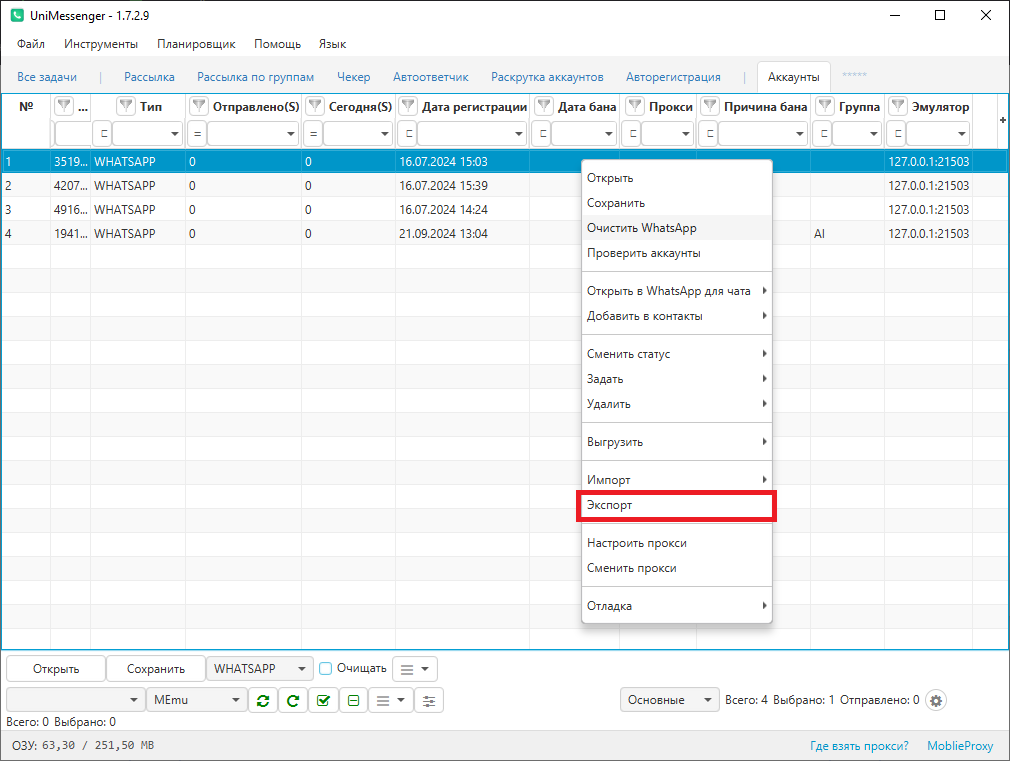Click the filter funnel icon for Прокси column
1010x761 pixels.
point(635,107)
